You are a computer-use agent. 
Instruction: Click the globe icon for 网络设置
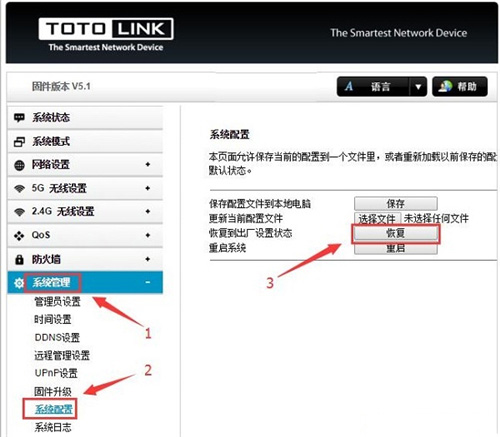[x=19, y=165]
